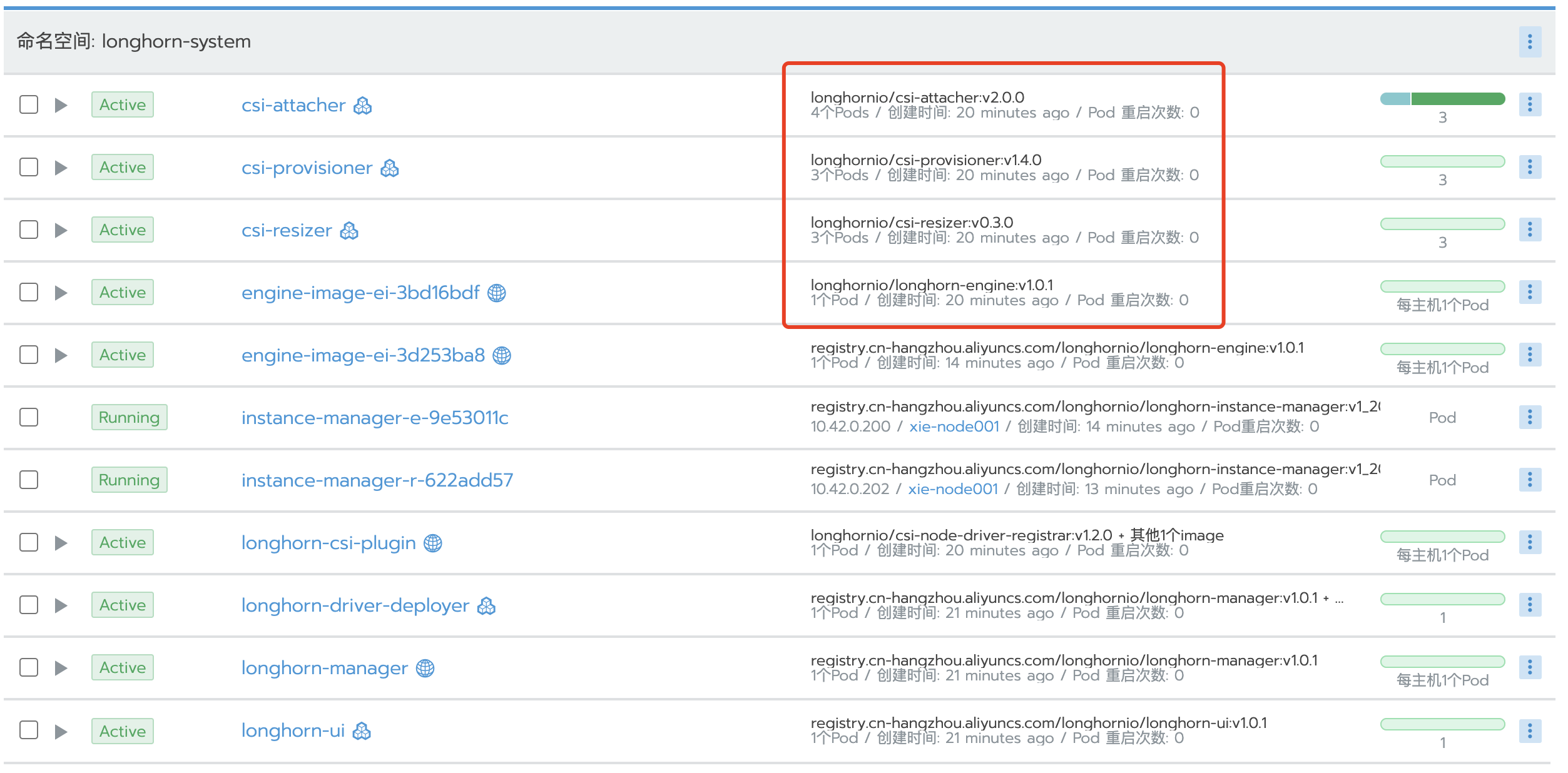Expand the csi-resizer row
Screen dimensions: 1568x773
61,230
